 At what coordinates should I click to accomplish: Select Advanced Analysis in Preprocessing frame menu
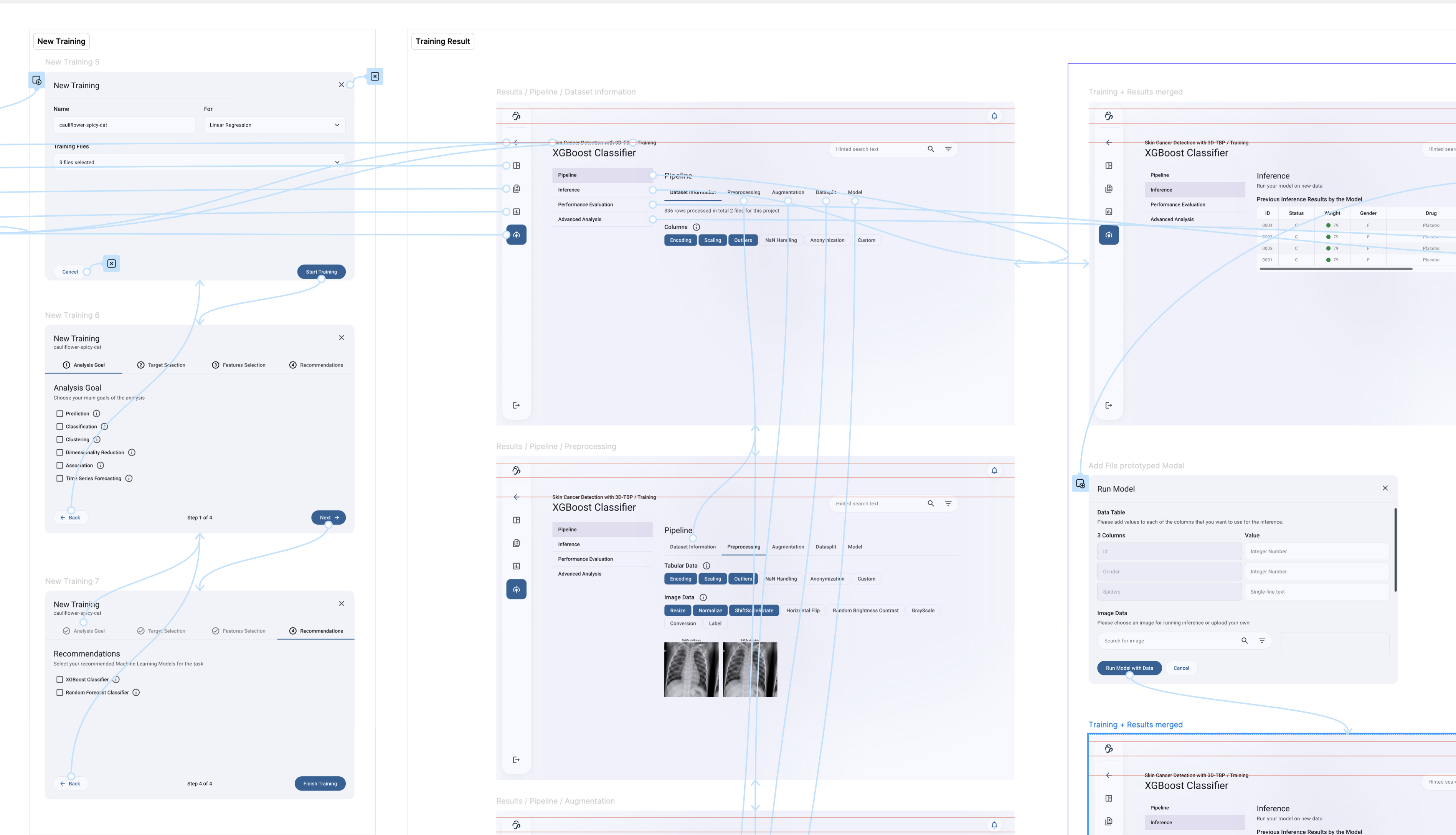click(602, 574)
